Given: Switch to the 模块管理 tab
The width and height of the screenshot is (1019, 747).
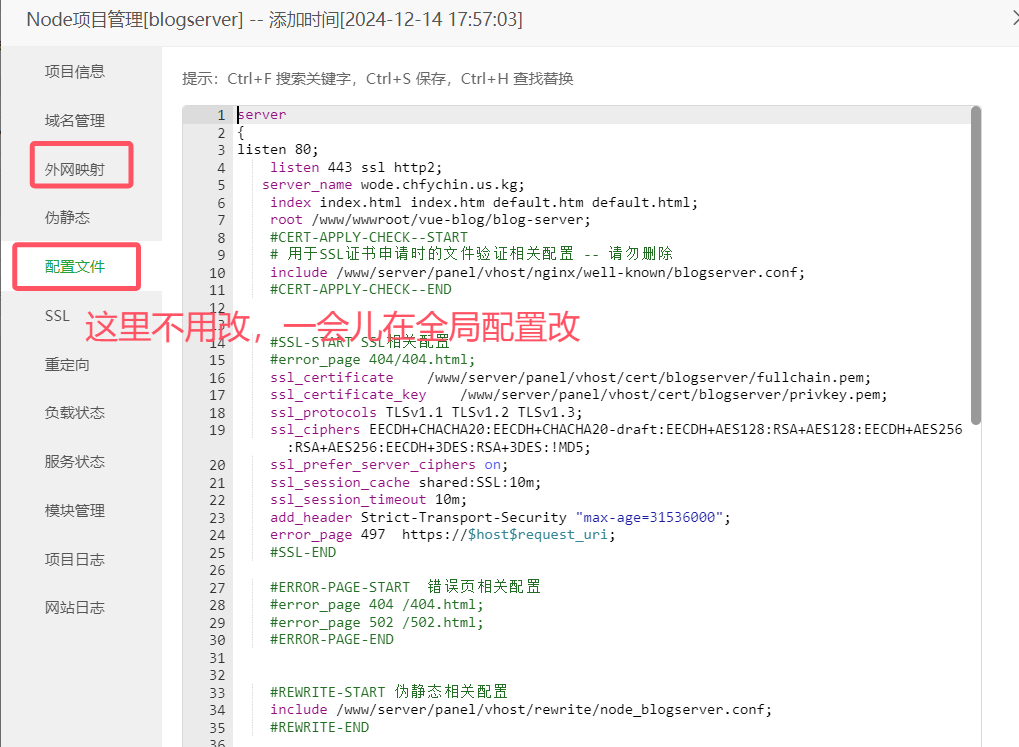Looking at the screenshot, I should pyautogui.click(x=75, y=511).
